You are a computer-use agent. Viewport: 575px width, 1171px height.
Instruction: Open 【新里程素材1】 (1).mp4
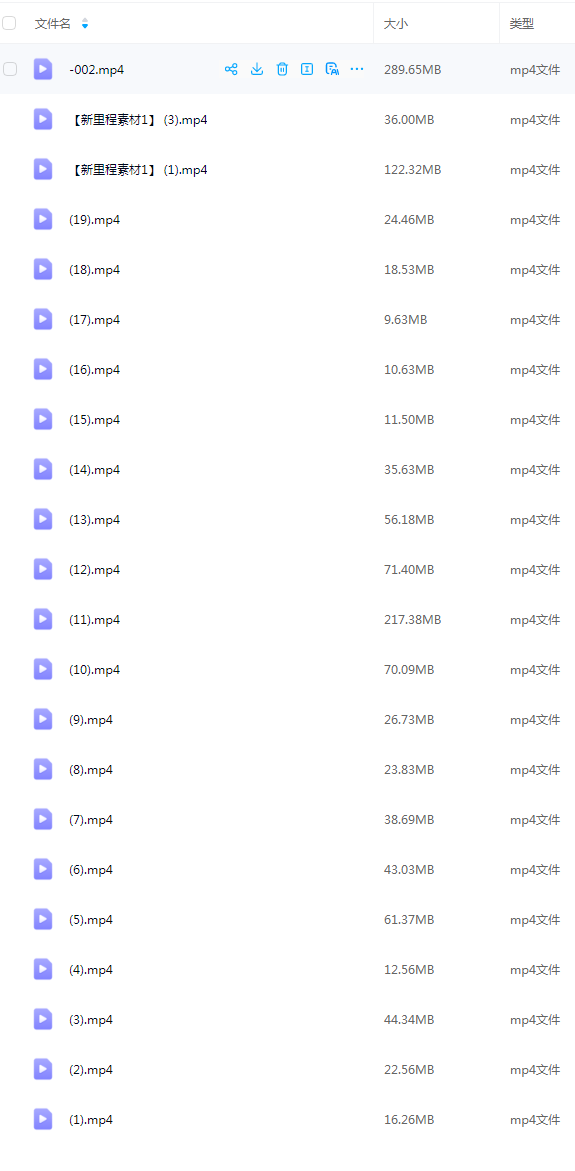coord(138,170)
